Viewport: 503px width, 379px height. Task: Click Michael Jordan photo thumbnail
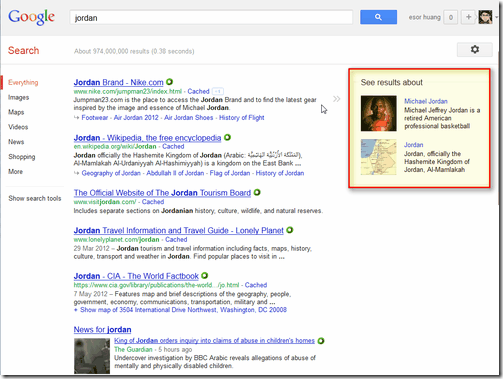coord(379,113)
